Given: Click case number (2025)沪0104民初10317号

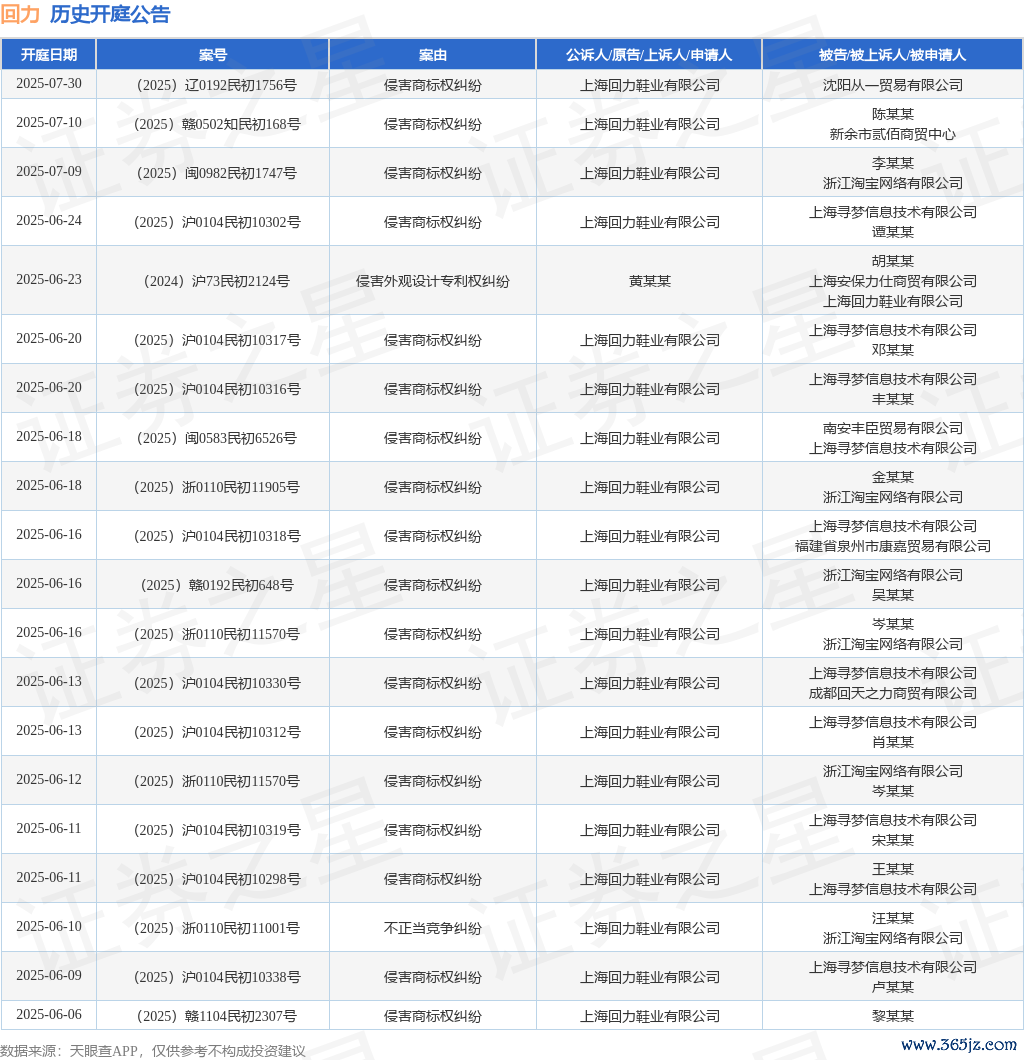Looking at the screenshot, I should [x=216, y=340].
